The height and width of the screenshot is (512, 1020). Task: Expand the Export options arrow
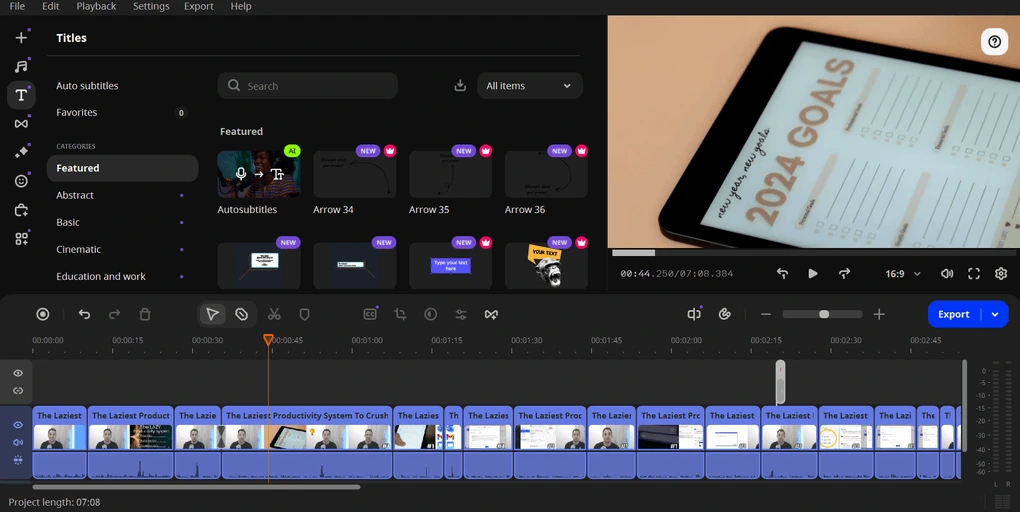[995, 314]
